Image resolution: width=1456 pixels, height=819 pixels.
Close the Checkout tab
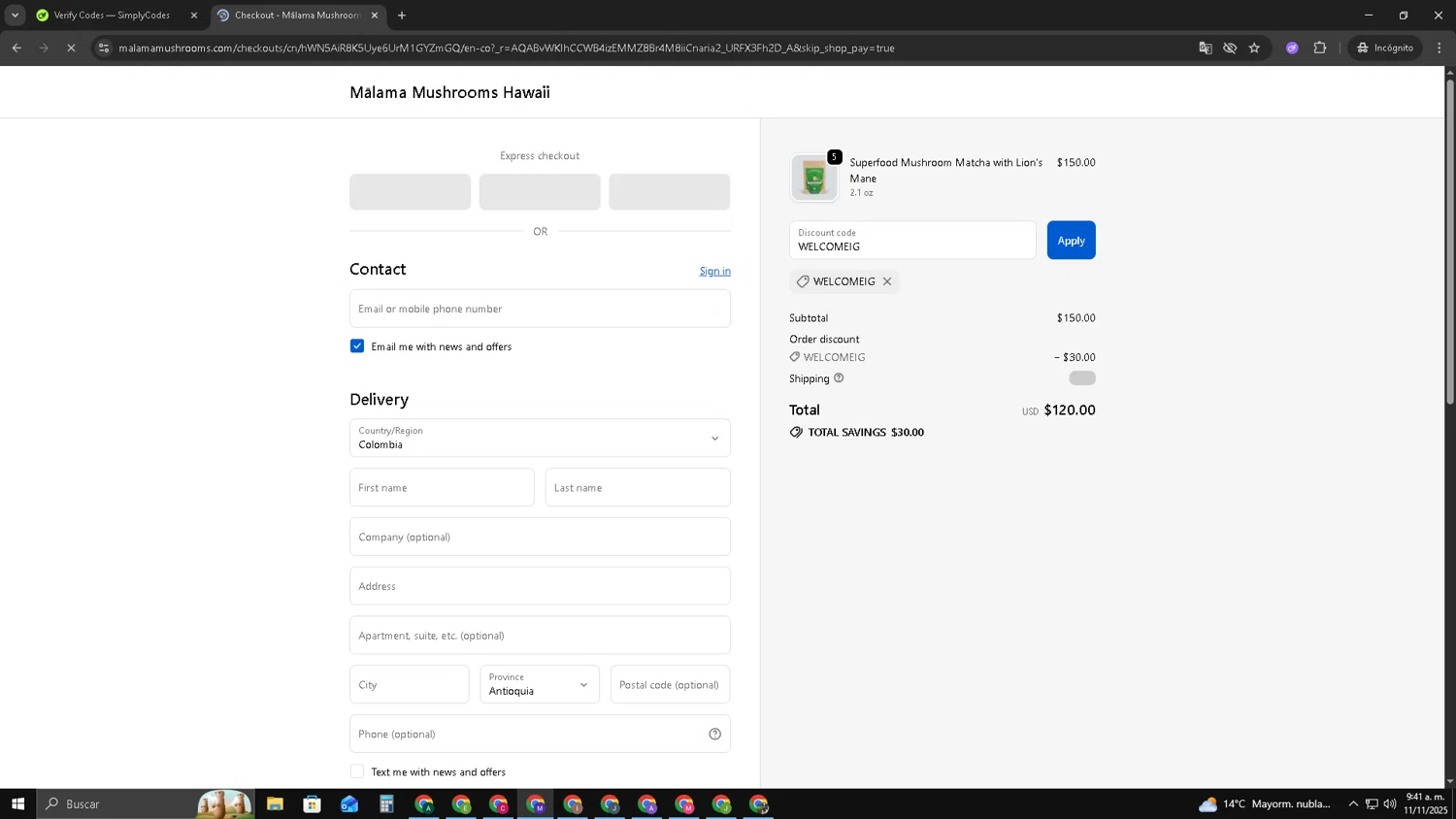[375, 16]
